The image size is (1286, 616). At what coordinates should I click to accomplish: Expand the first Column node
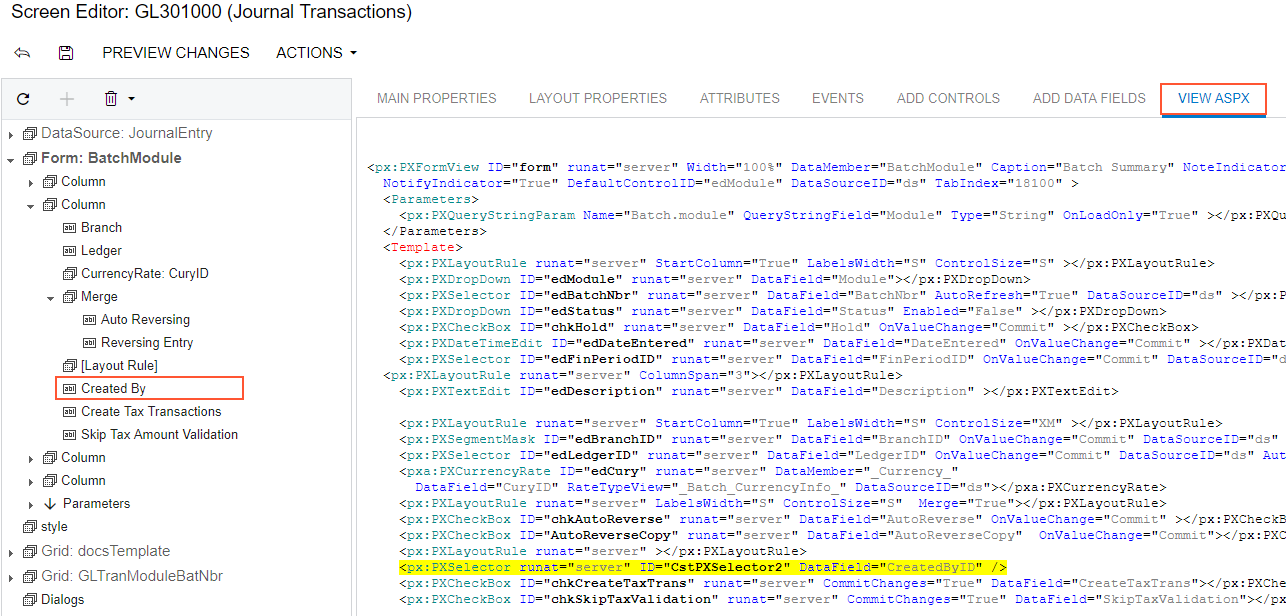click(x=30, y=182)
